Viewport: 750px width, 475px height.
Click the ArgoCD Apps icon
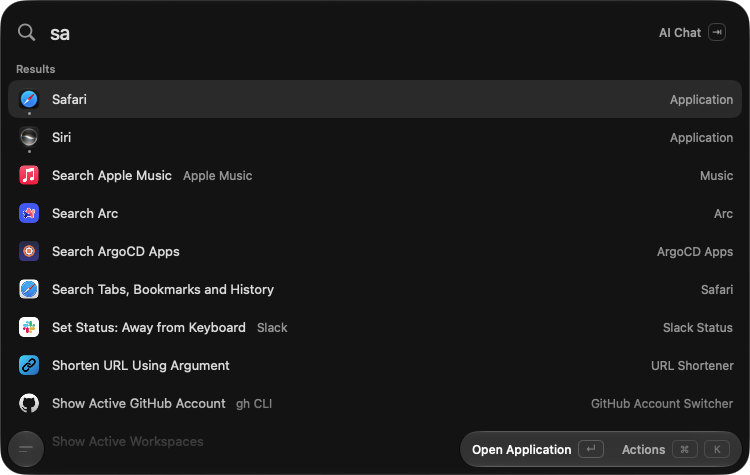[x=29, y=251]
